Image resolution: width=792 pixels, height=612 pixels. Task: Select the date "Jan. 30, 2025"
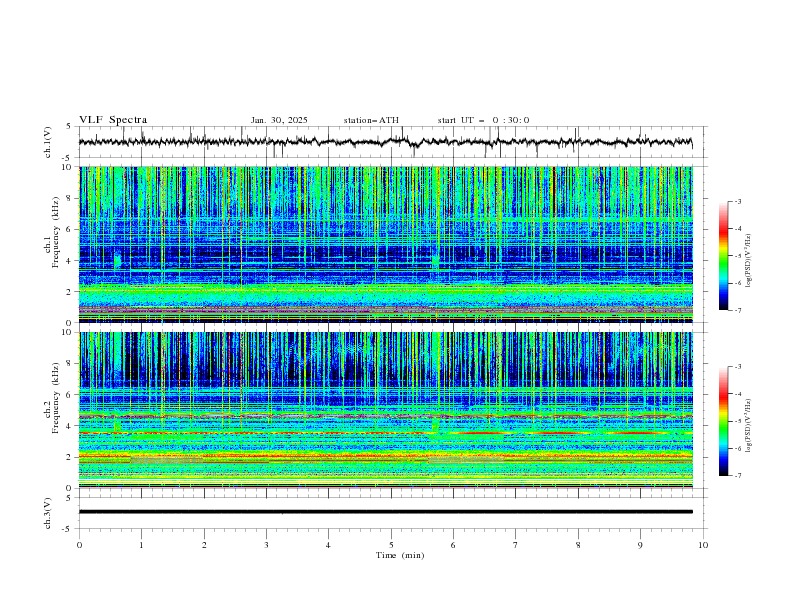pyautogui.click(x=279, y=120)
